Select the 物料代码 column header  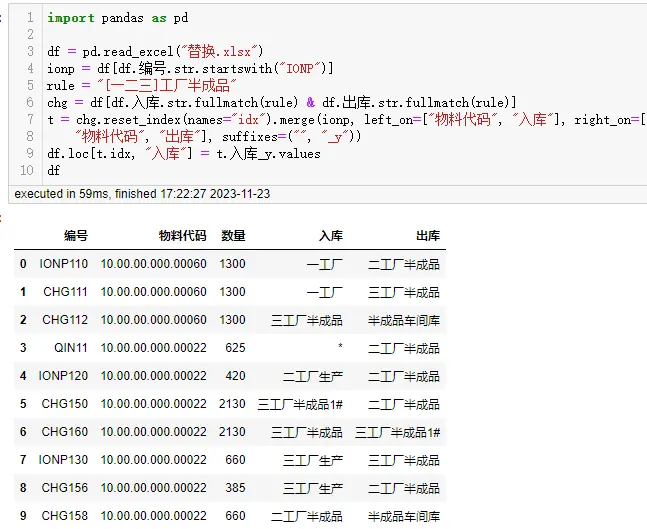click(x=182, y=235)
